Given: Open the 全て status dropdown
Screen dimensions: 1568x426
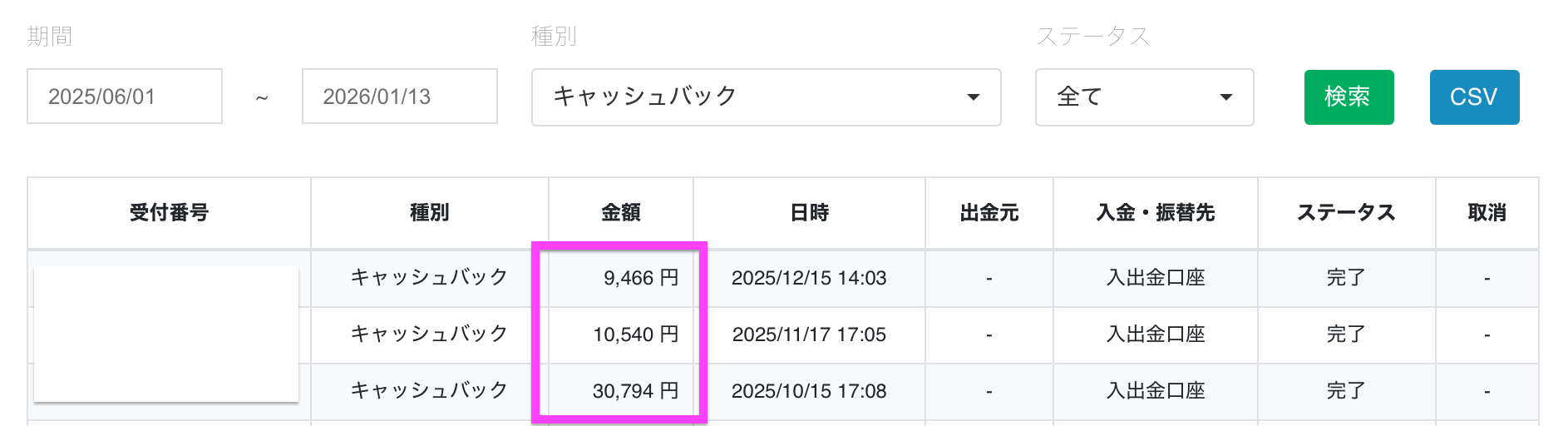Looking at the screenshot, I should click(1143, 97).
